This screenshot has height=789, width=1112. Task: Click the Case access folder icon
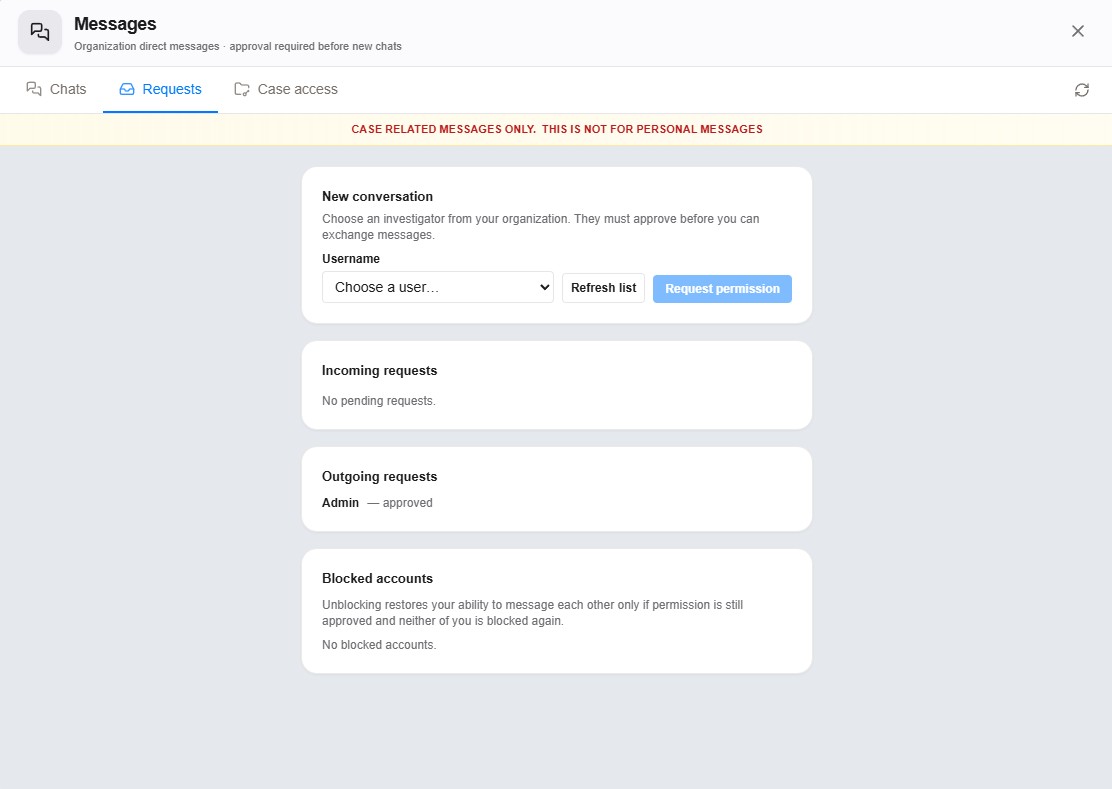point(242,89)
